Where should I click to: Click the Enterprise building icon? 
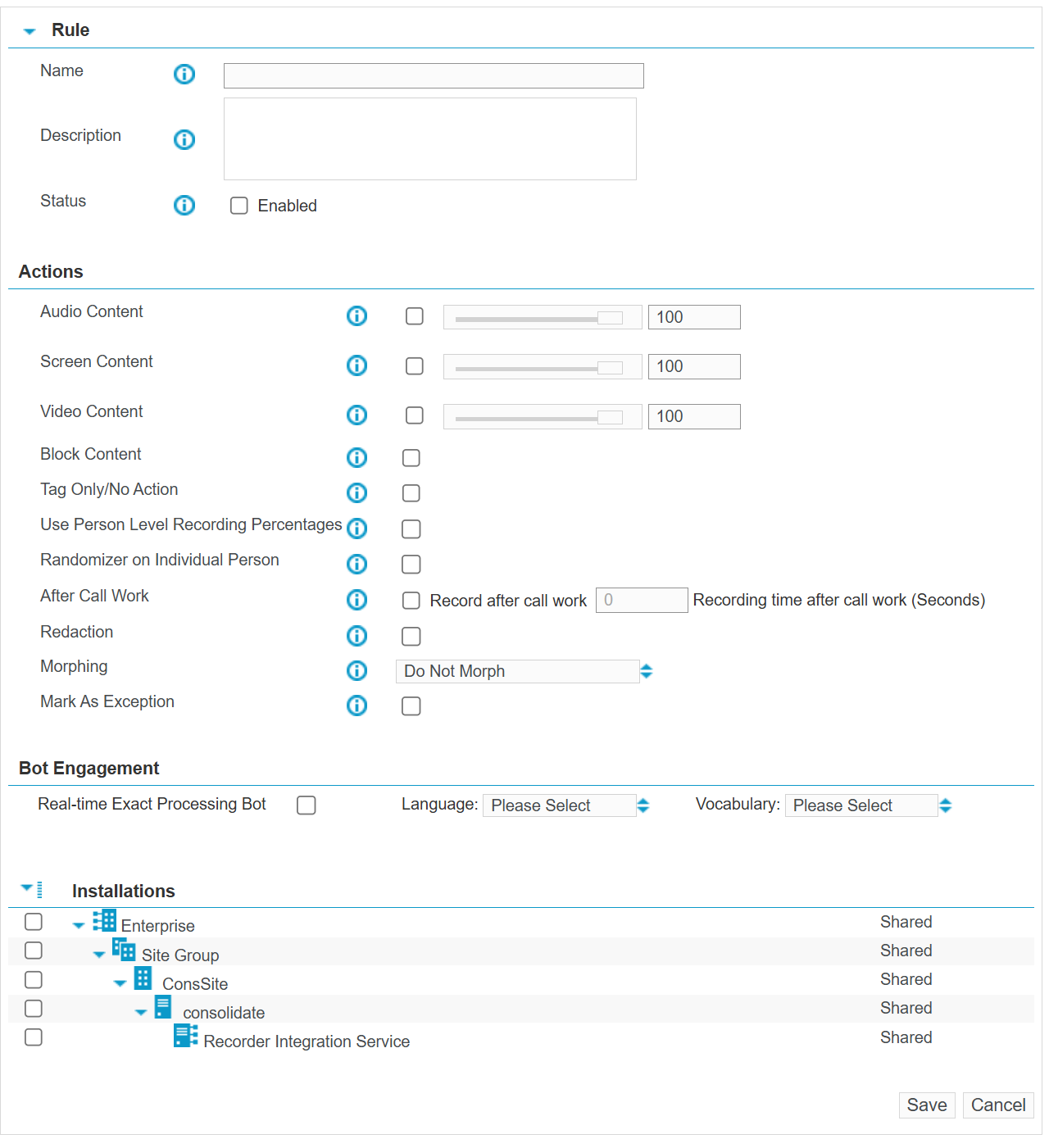[x=104, y=920]
